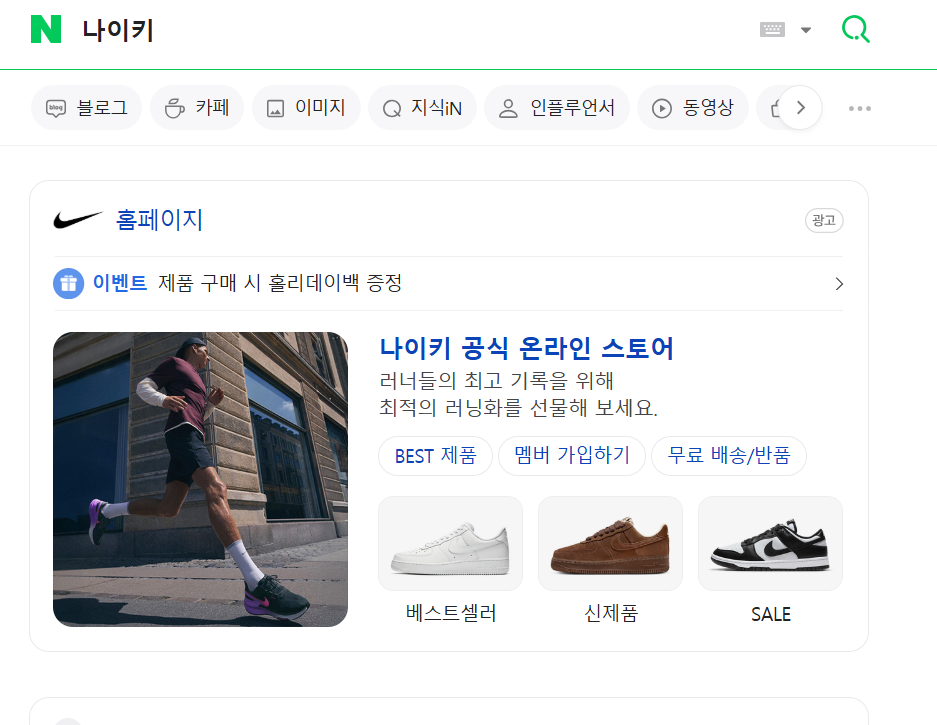Select the 블로그 tab
The image size is (937, 725).
tap(86, 108)
